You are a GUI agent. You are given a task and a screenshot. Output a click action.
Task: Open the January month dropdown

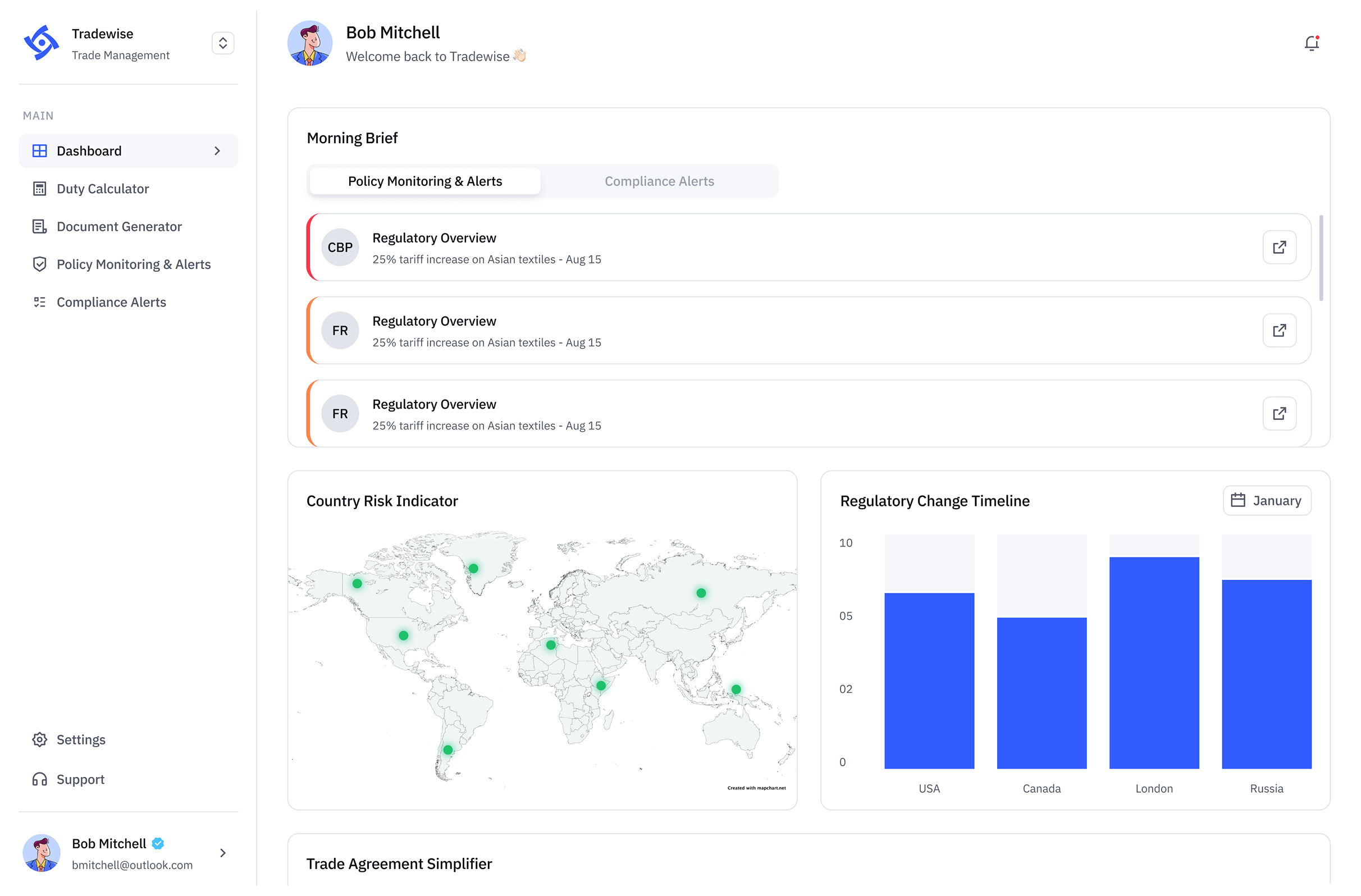pos(1267,501)
